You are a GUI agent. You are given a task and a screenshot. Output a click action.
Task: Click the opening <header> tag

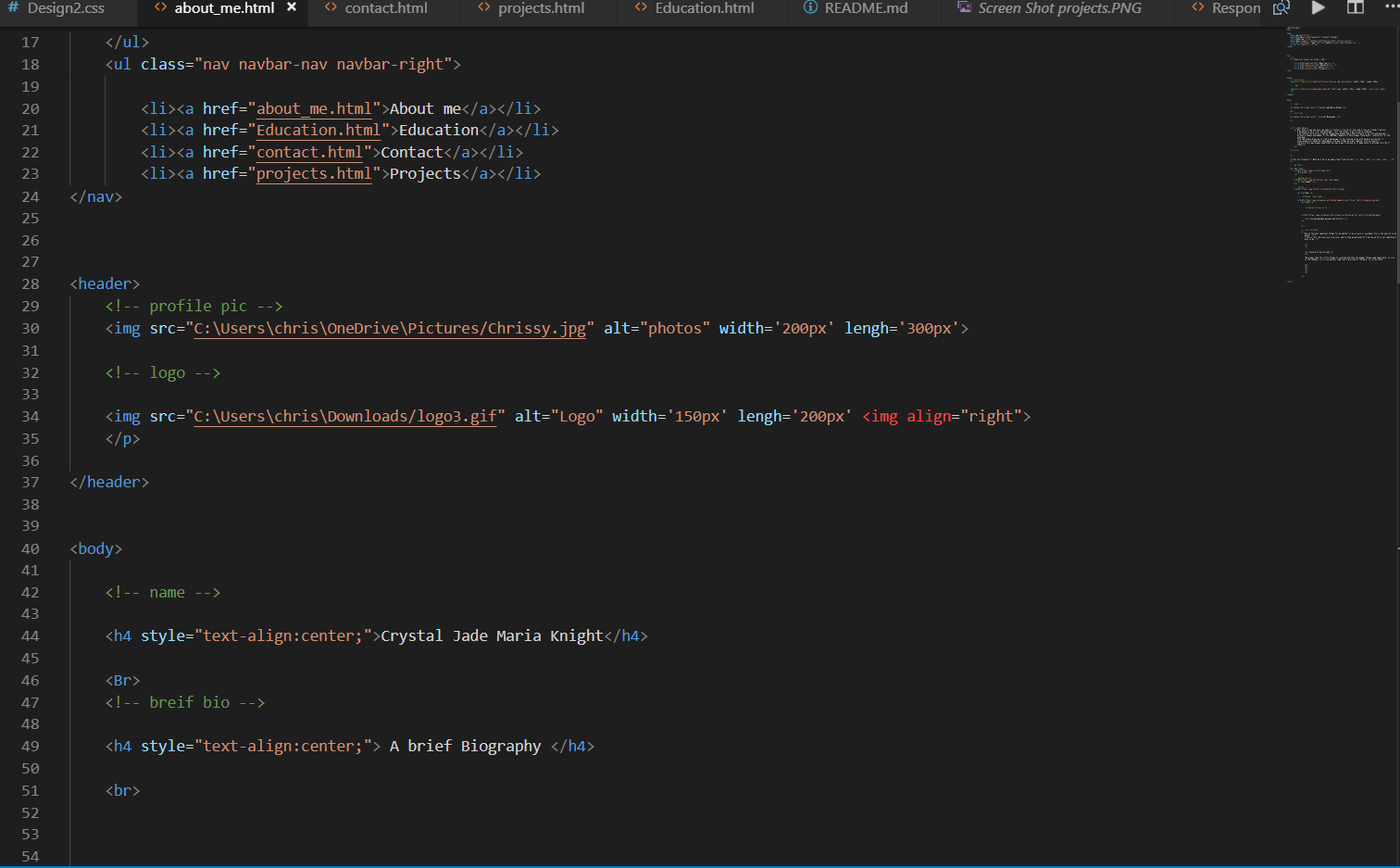click(105, 283)
